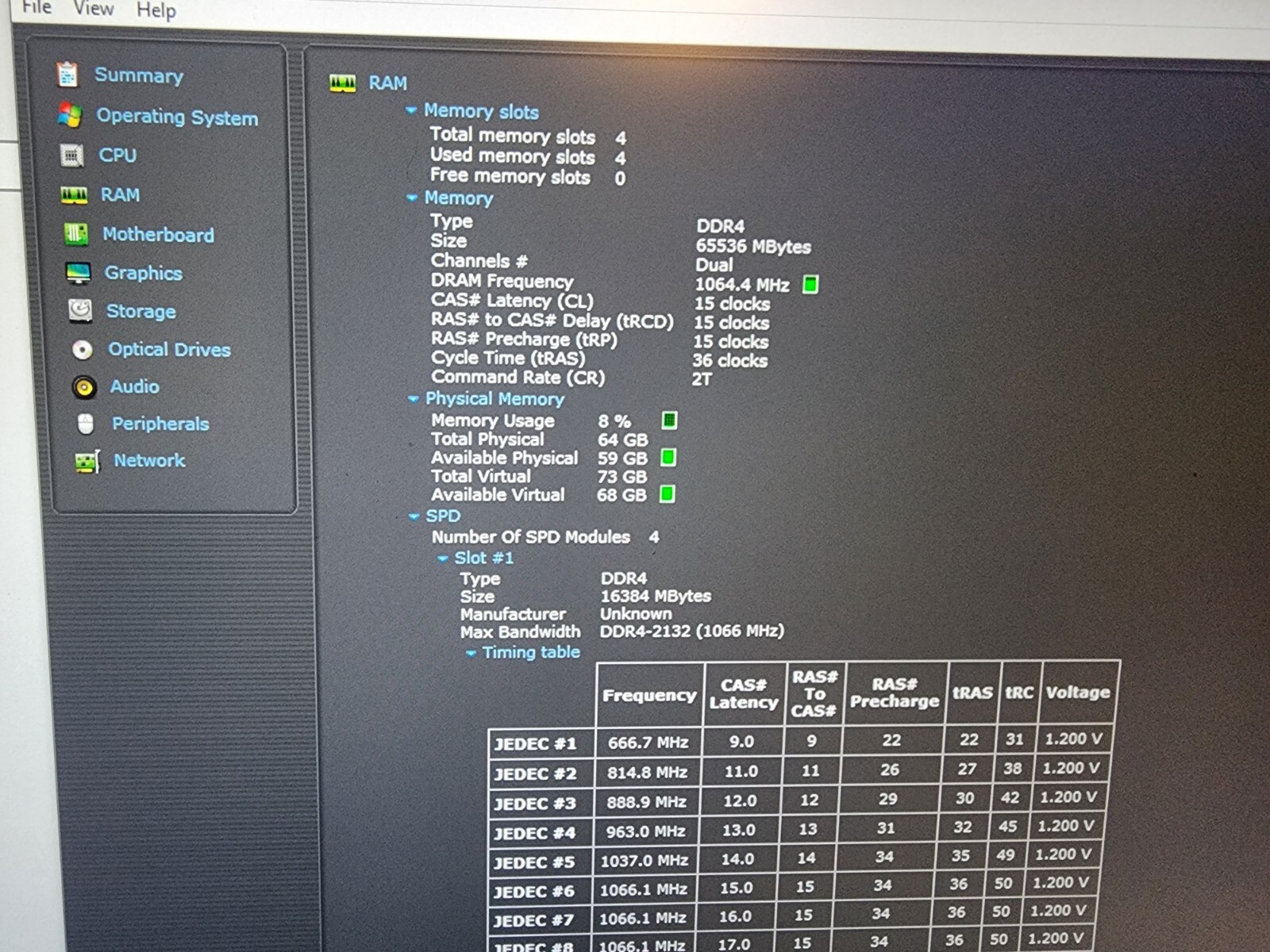Select the RAM section in sidebar
Image resolution: width=1270 pixels, height=952 pixels.
point(120,195)
